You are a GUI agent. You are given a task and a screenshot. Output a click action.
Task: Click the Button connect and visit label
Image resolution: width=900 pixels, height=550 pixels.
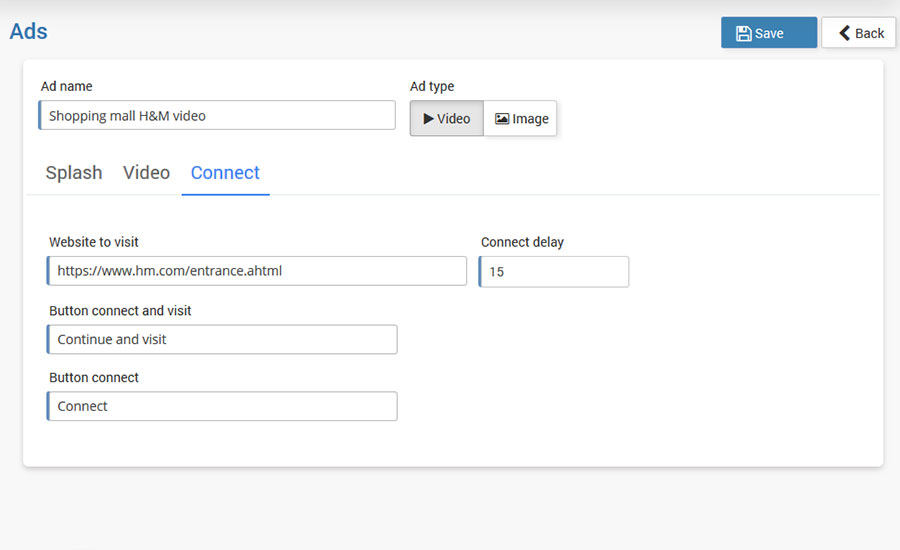[x=120, y=311]
